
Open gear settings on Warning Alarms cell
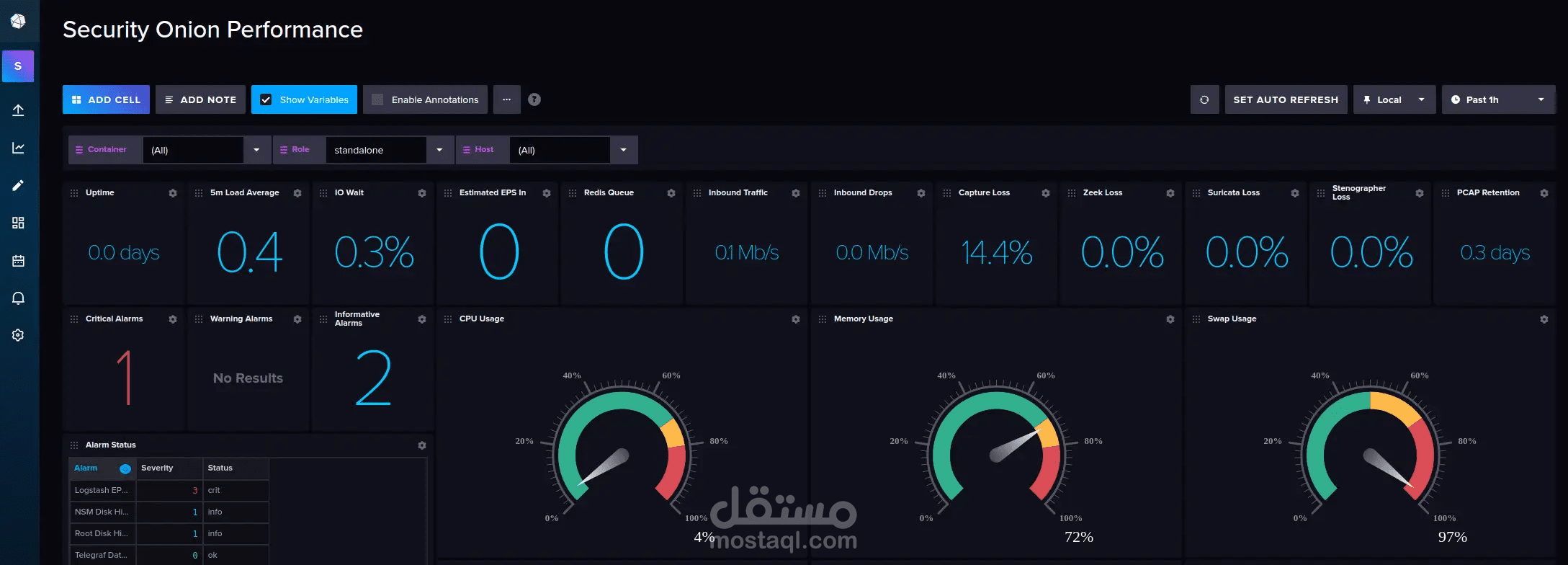[x=297, y=319]
